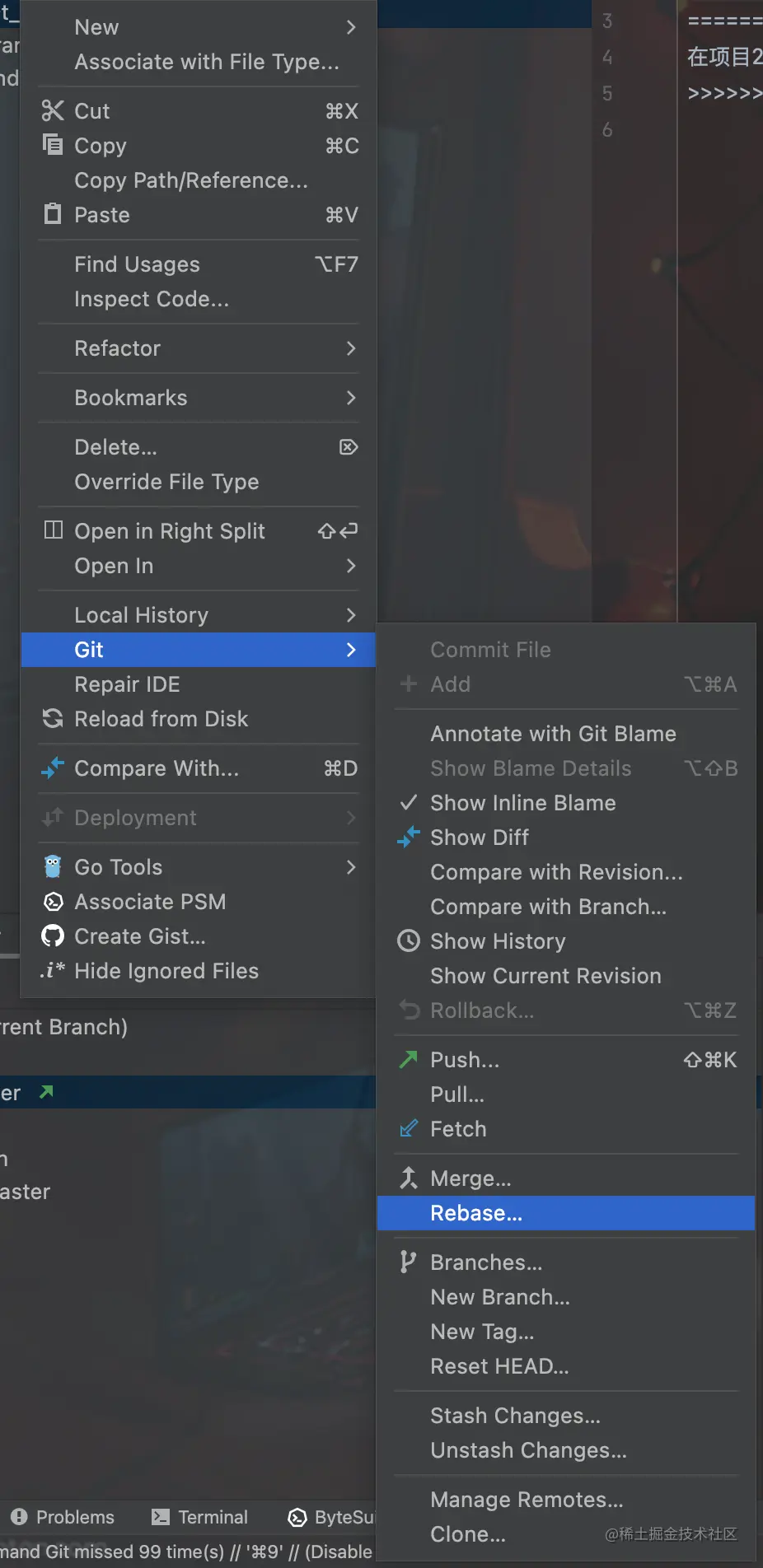Expand the Refactor submenu arrow
763x1568 pixels.
pos(351,348)
